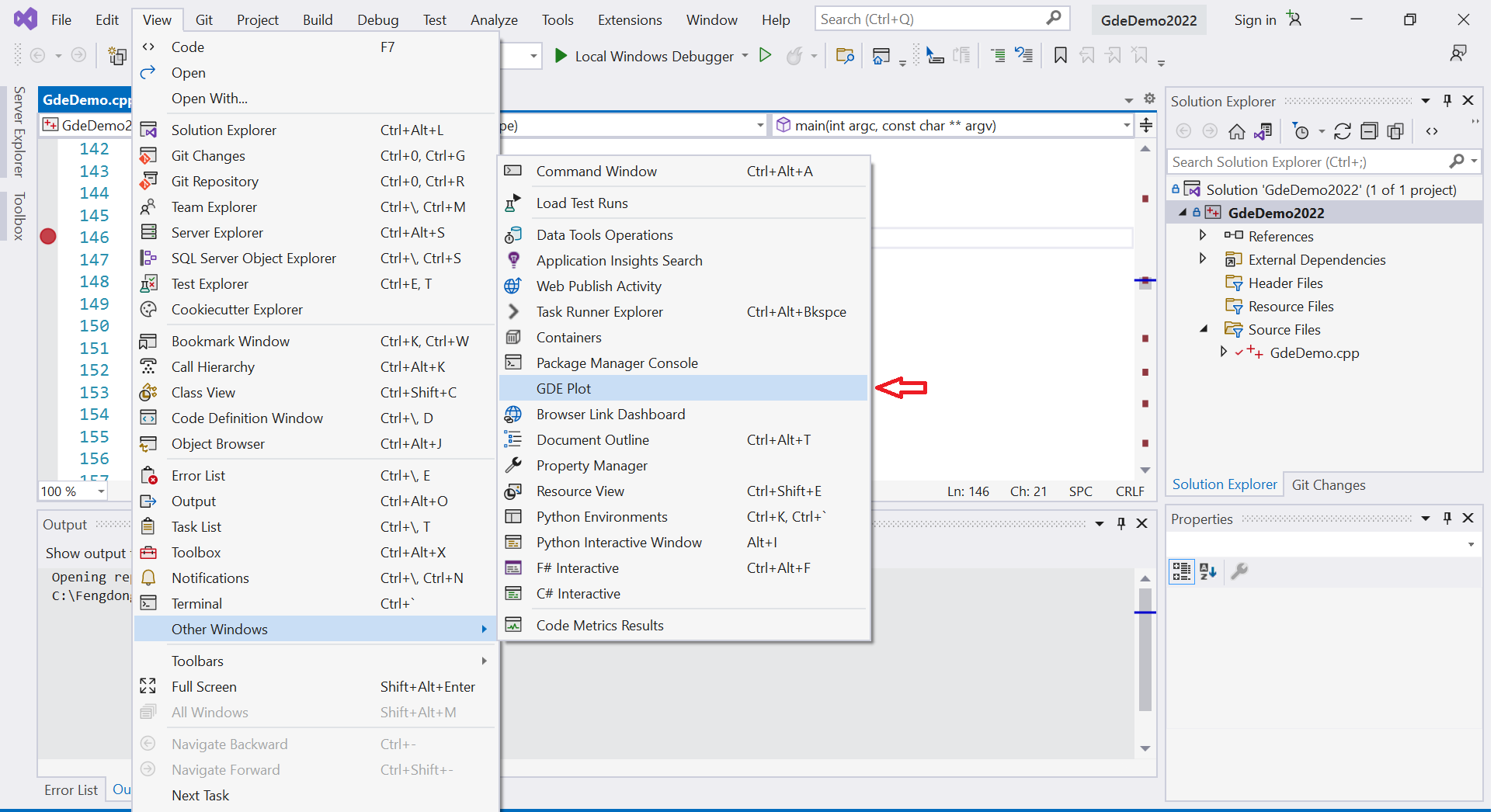The height and width of the screenshot is (812, 1494).
Task: Click the Output panel scrollbar up arrow
Action: [1145, 578]
